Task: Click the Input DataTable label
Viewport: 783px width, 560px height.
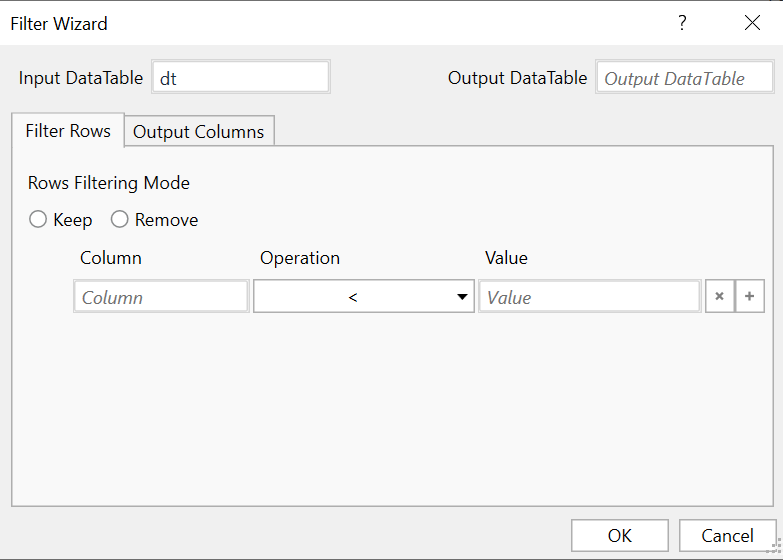Action: [x=81, y=78]
